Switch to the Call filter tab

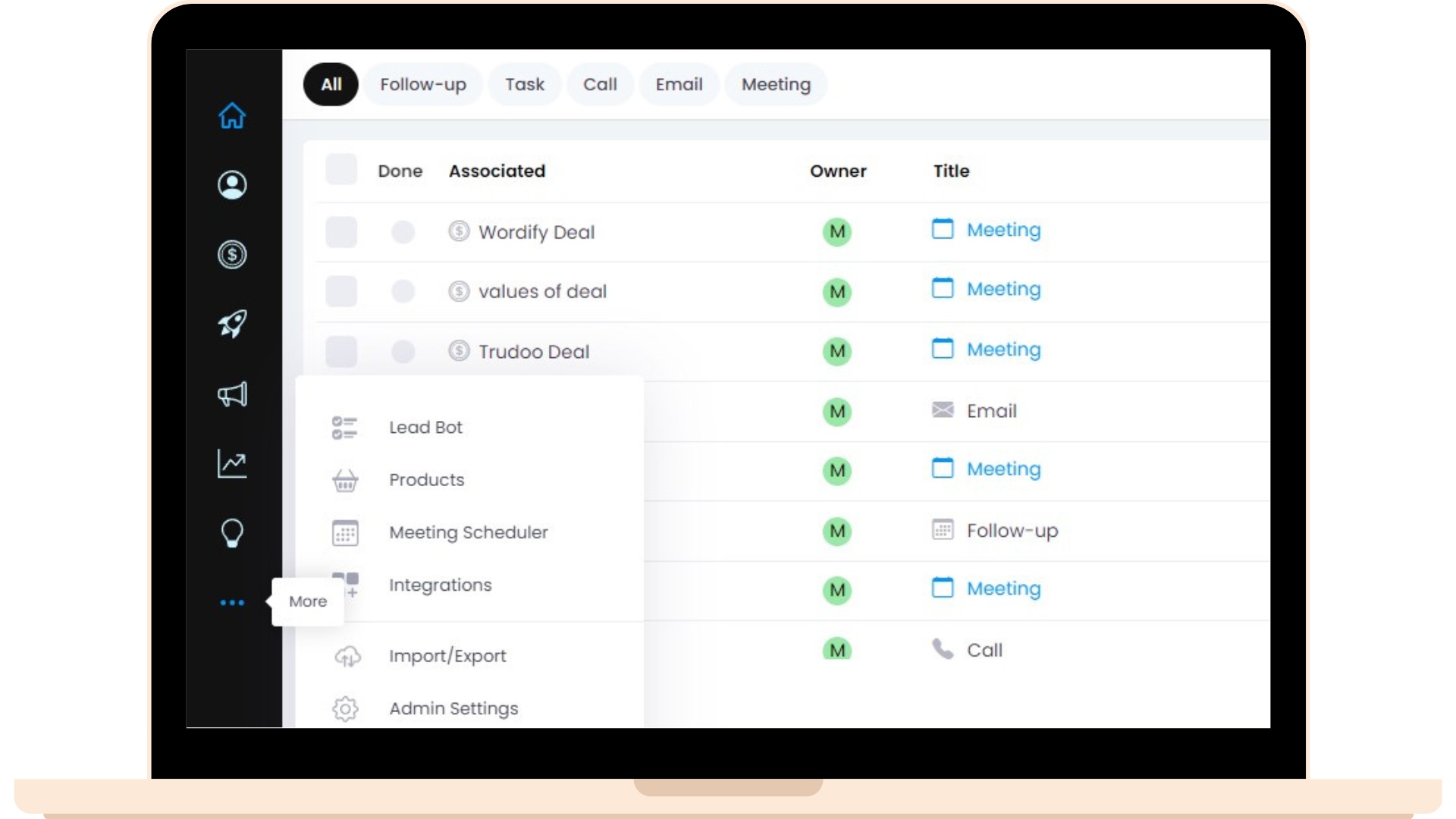(599, 84)
